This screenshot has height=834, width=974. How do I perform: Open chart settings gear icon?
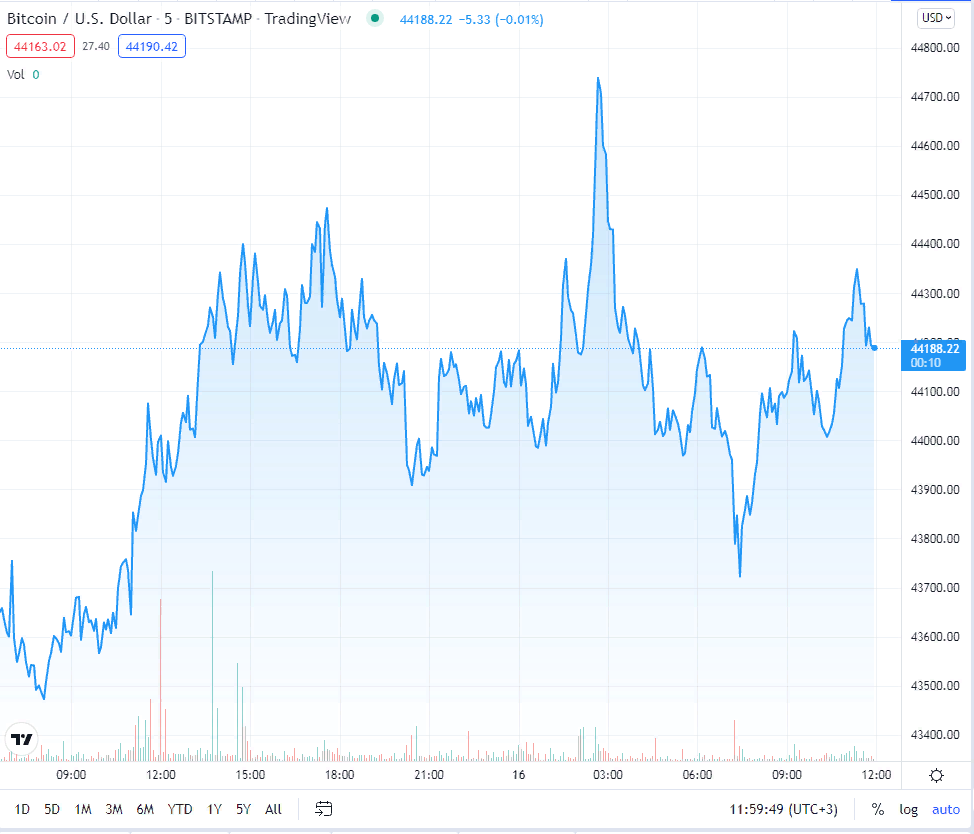[936, 775]
